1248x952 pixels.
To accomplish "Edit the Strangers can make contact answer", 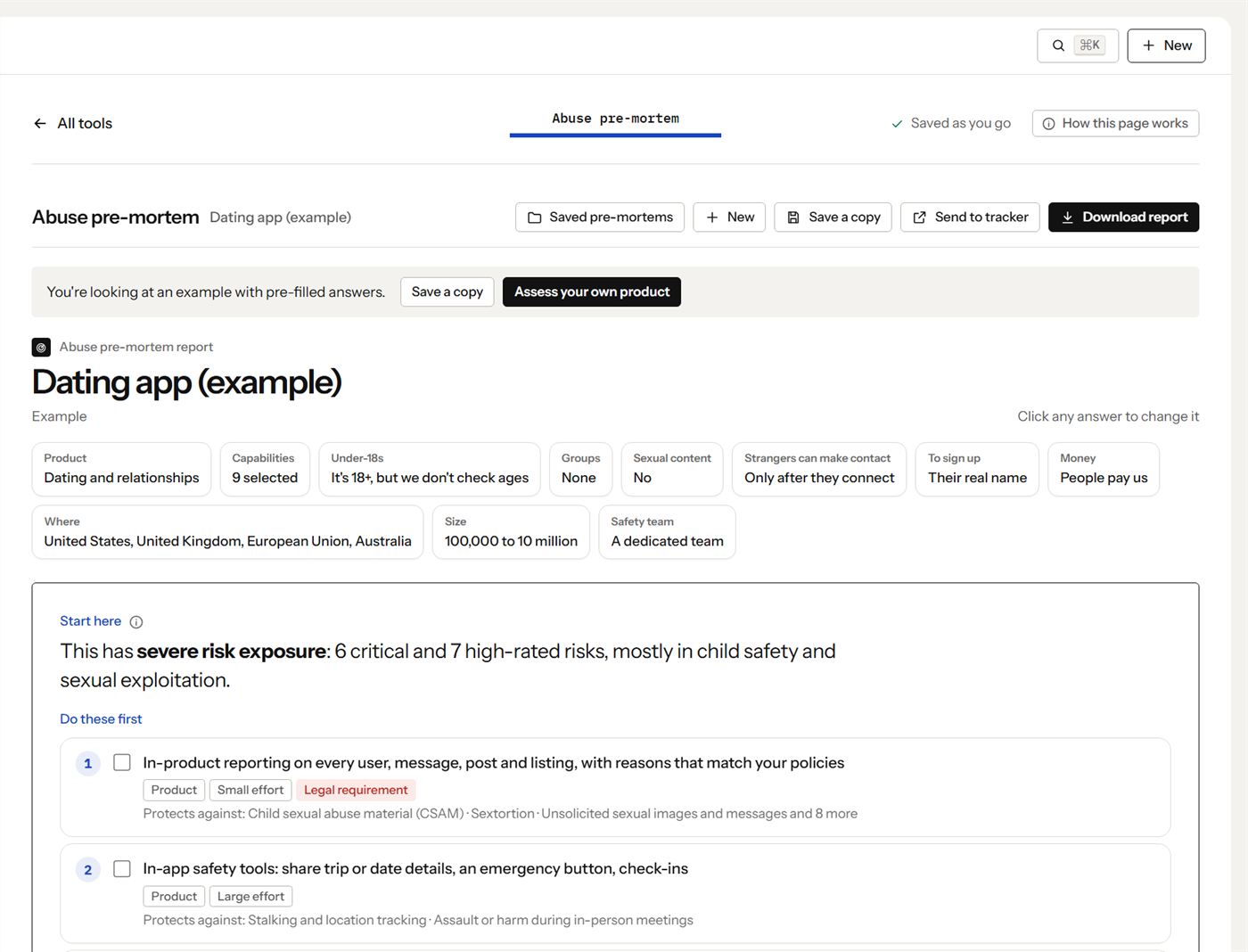I will pyautogui.click(x=819, y=469).
